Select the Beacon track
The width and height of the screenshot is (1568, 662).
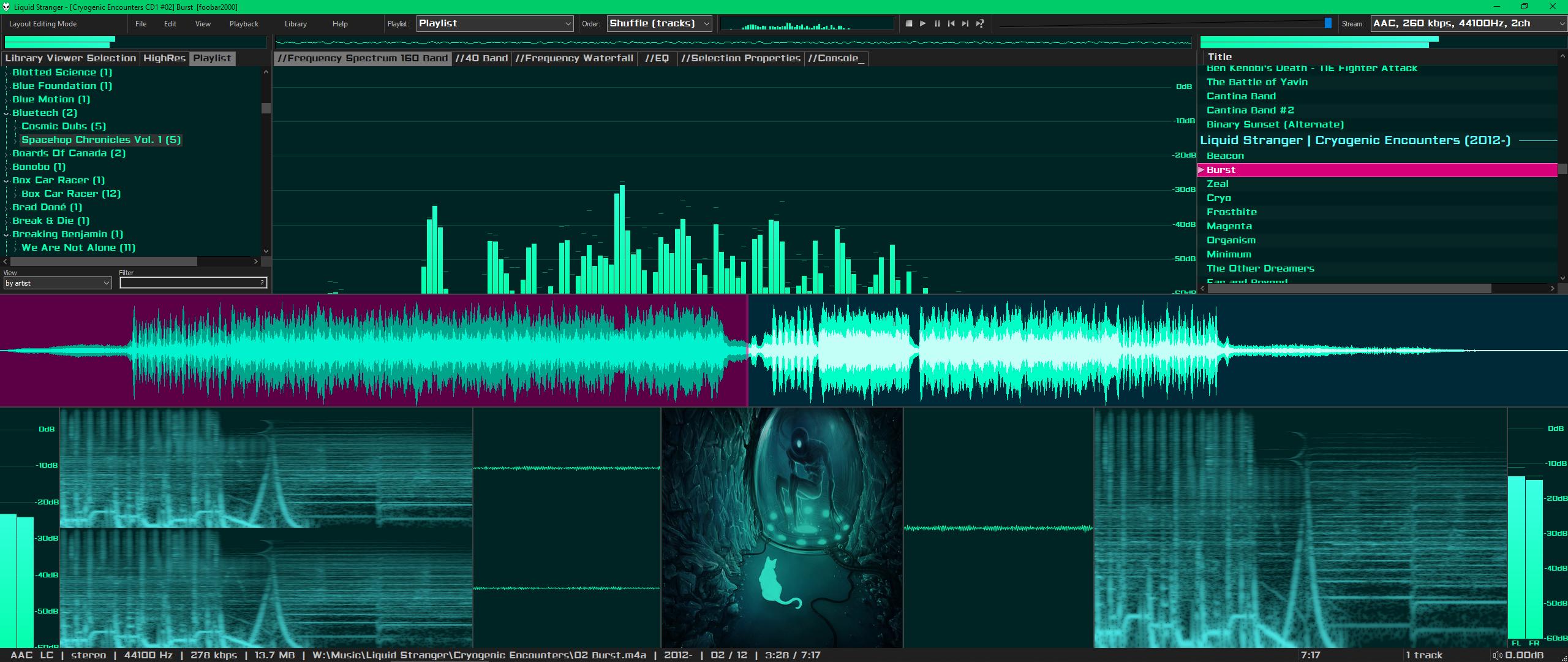click(x=1378, y=156)
